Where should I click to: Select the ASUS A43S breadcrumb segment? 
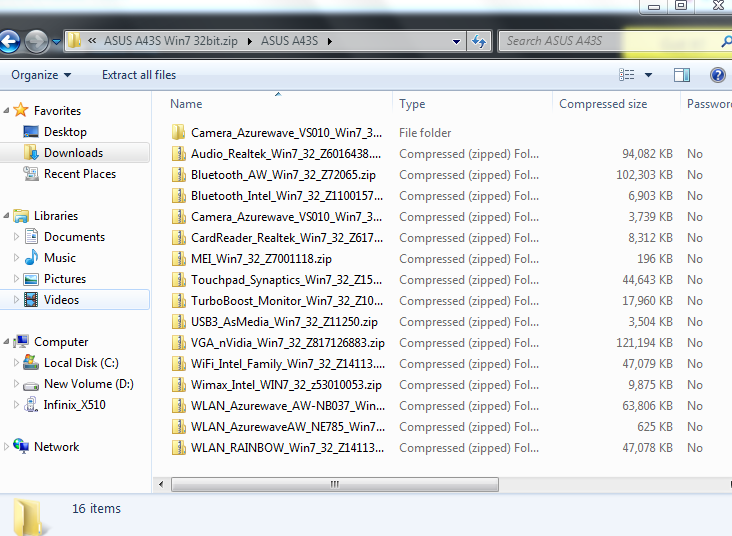coord(289,41)
